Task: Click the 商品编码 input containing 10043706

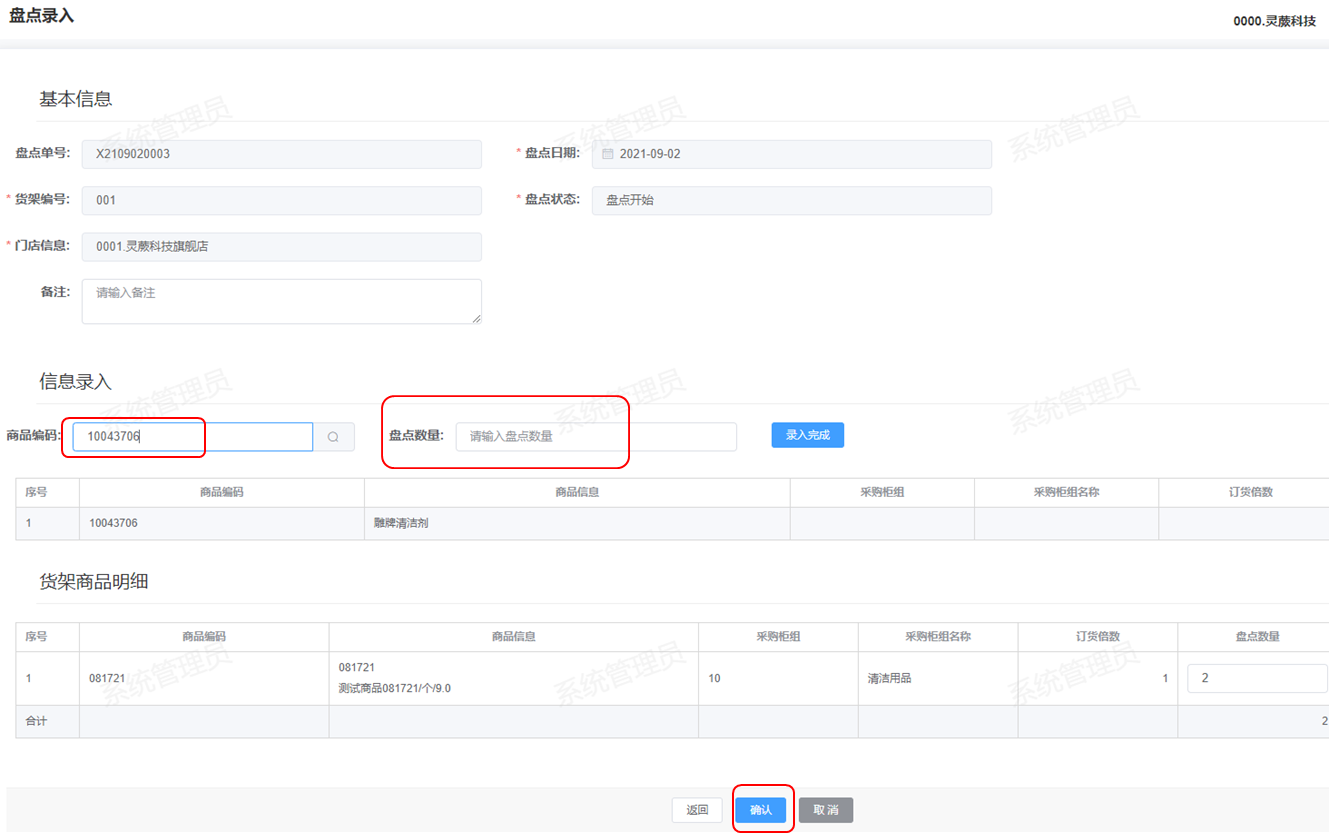Action: tap(193, 437)
